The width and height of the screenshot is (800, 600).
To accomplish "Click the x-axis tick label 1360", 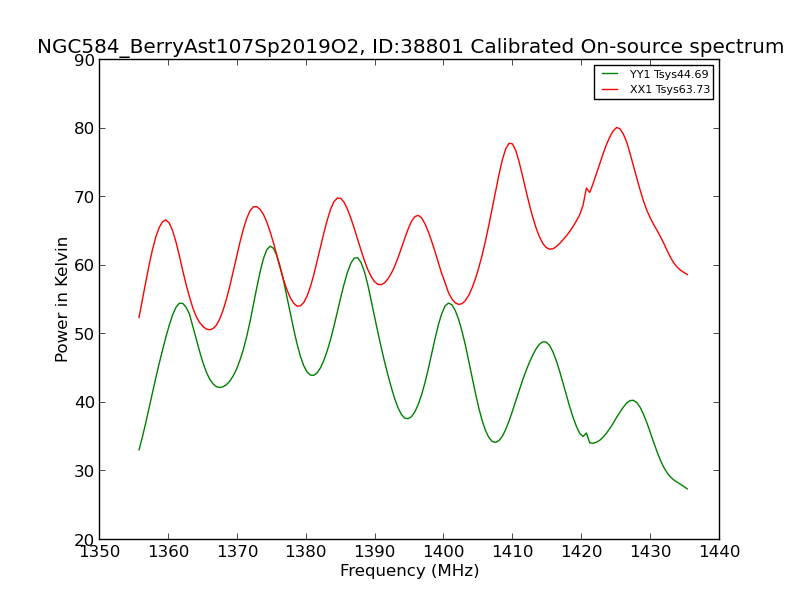I will click(x=168, y=552).
